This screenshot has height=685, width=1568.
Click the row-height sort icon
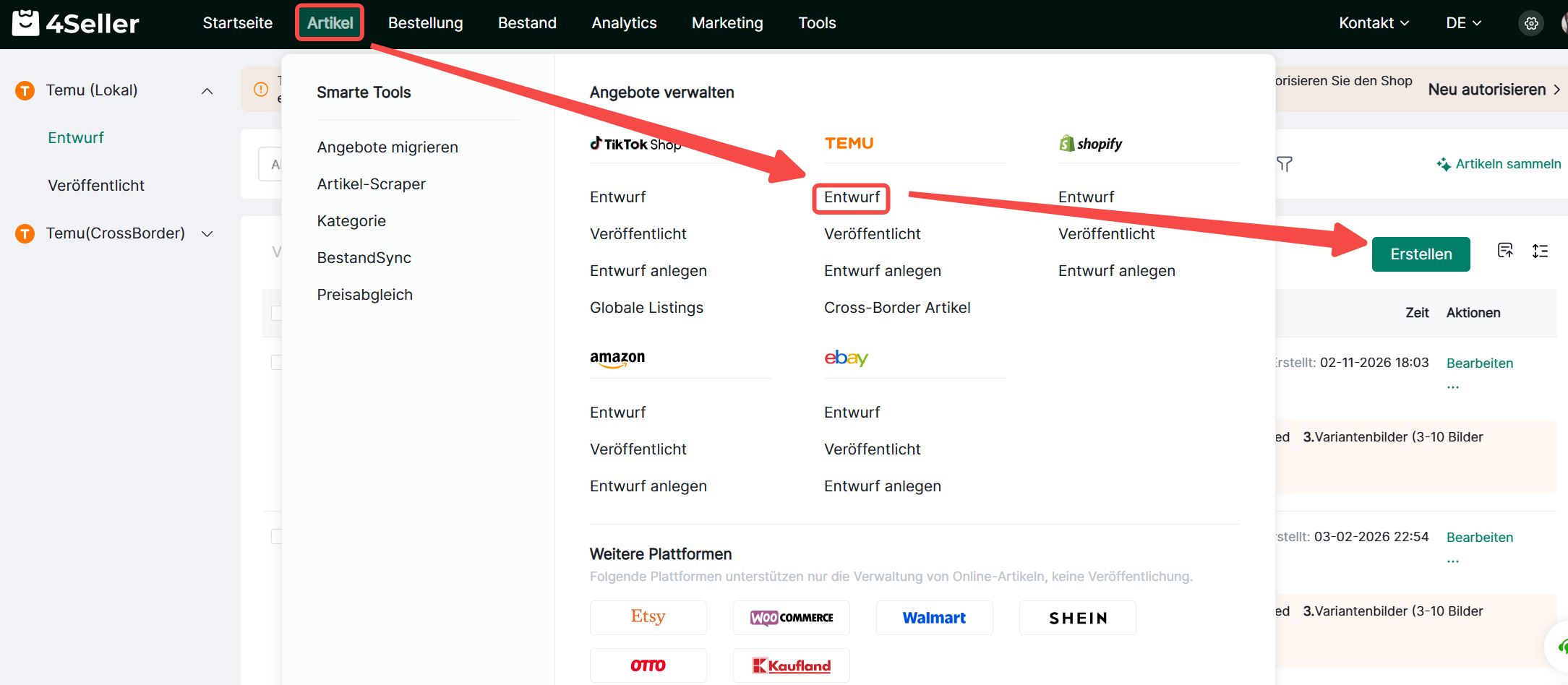[1540, 251]
